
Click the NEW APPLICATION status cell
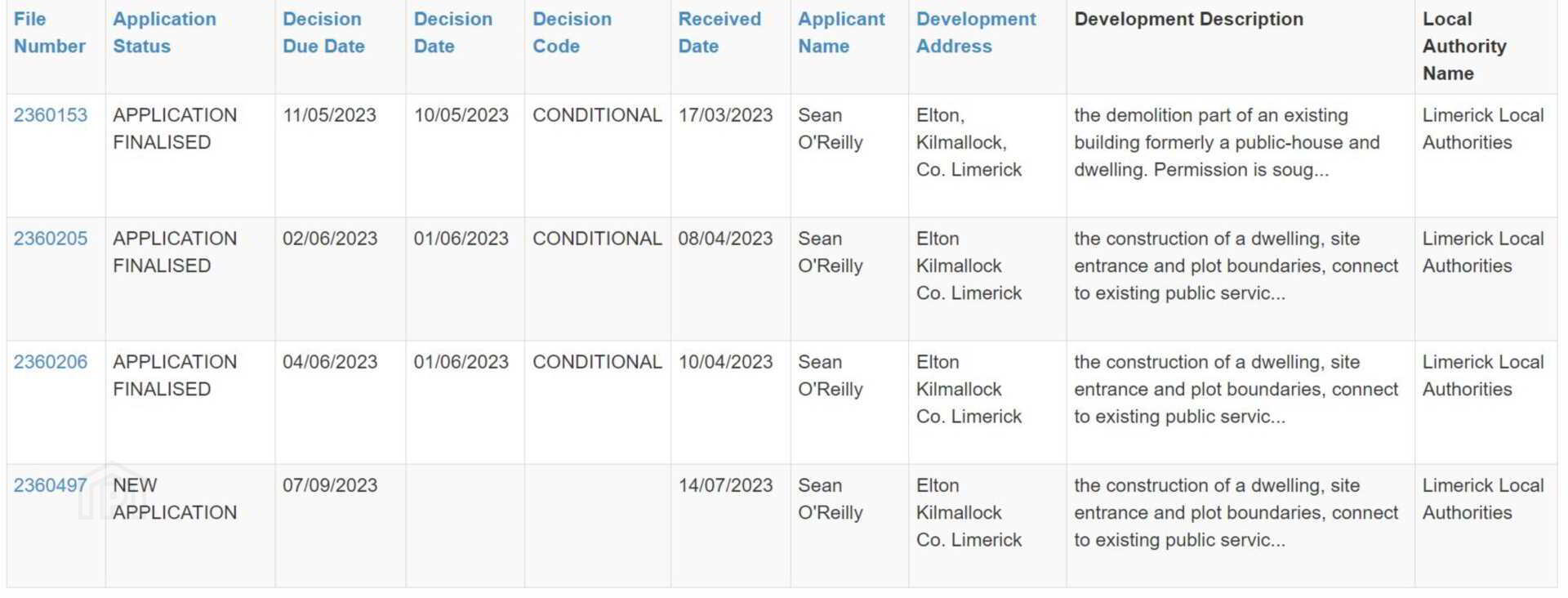[175, 499]
